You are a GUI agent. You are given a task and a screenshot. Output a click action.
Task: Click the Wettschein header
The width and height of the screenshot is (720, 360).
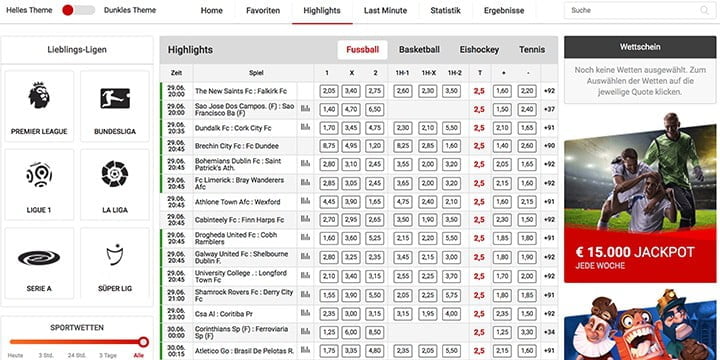click(x=640, y=47)
